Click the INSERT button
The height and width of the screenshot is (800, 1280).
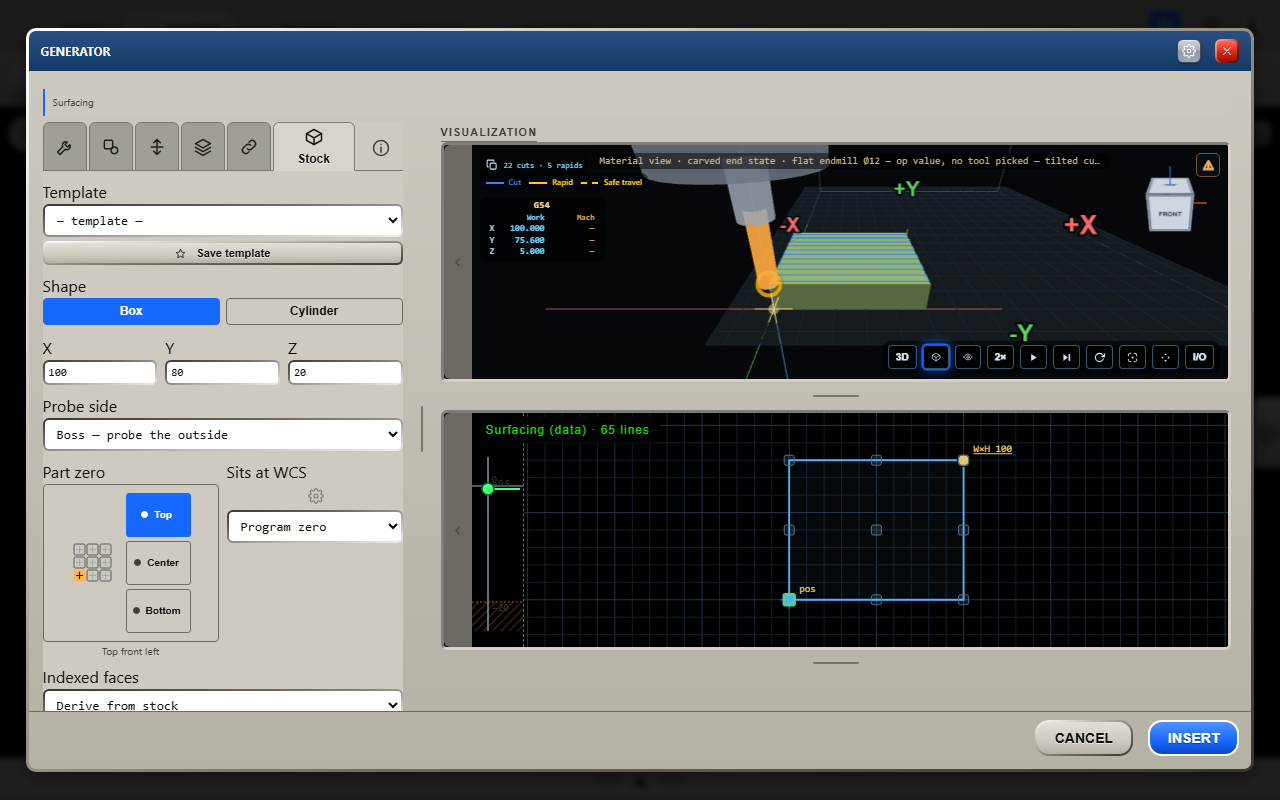1193,738
